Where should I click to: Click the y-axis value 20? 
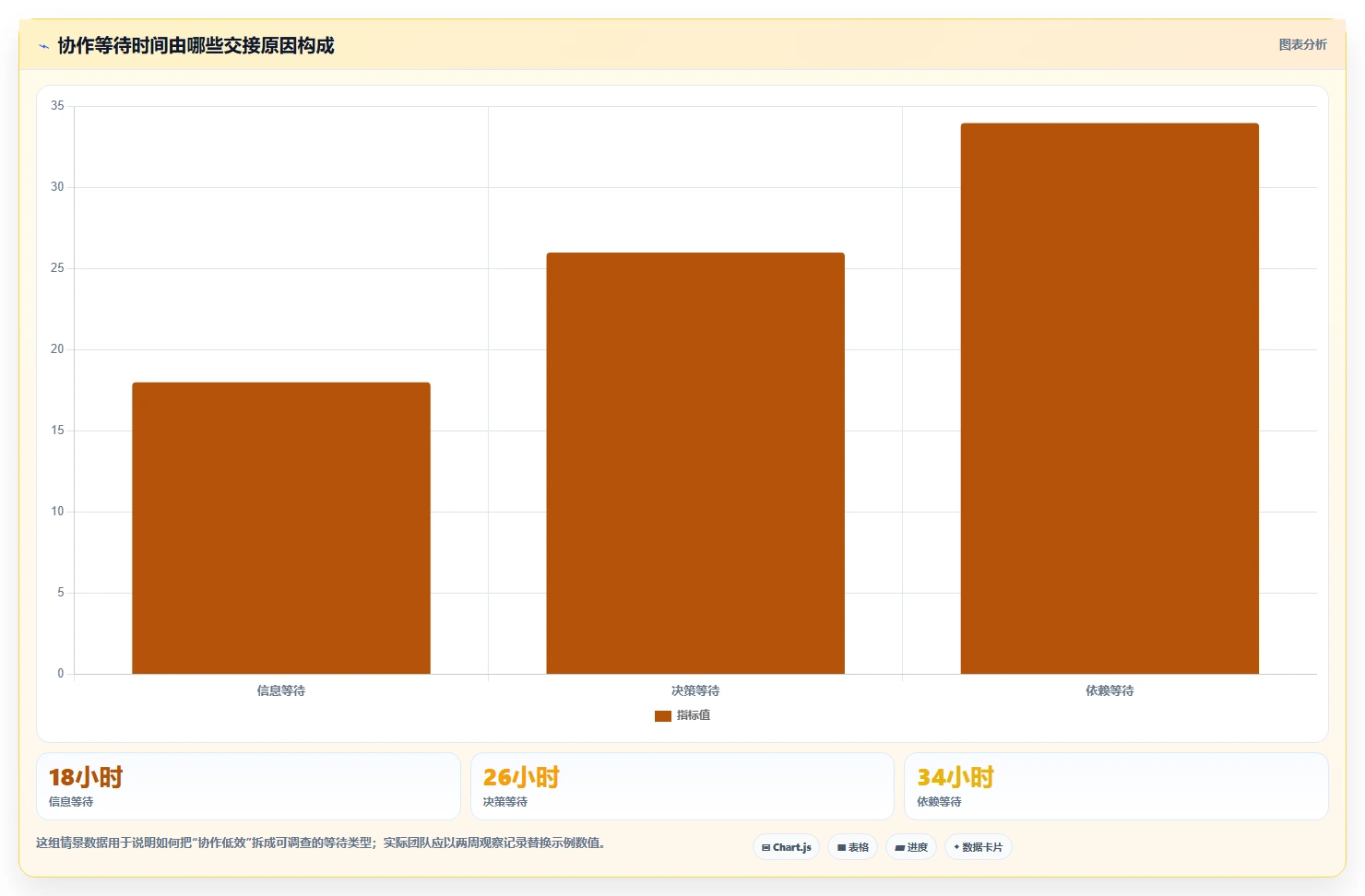(x=58, y=349)
